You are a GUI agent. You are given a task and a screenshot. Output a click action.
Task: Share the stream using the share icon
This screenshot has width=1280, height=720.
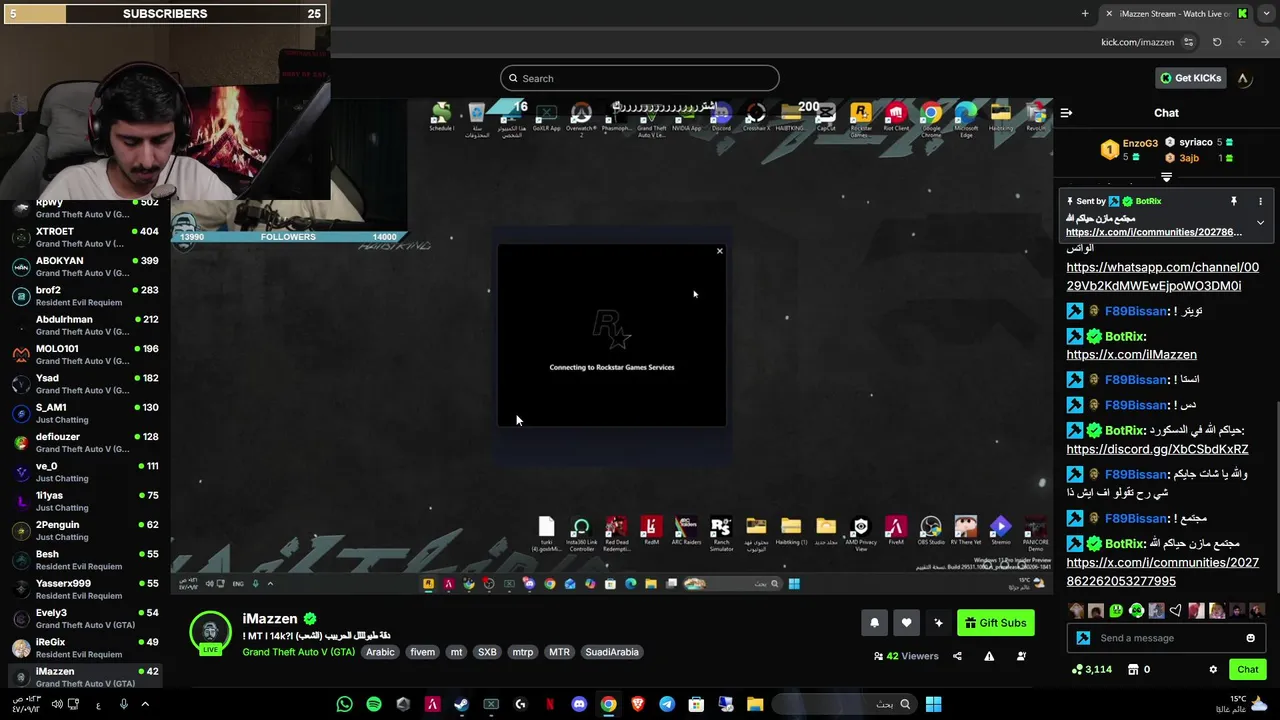[x=957, y=656]
